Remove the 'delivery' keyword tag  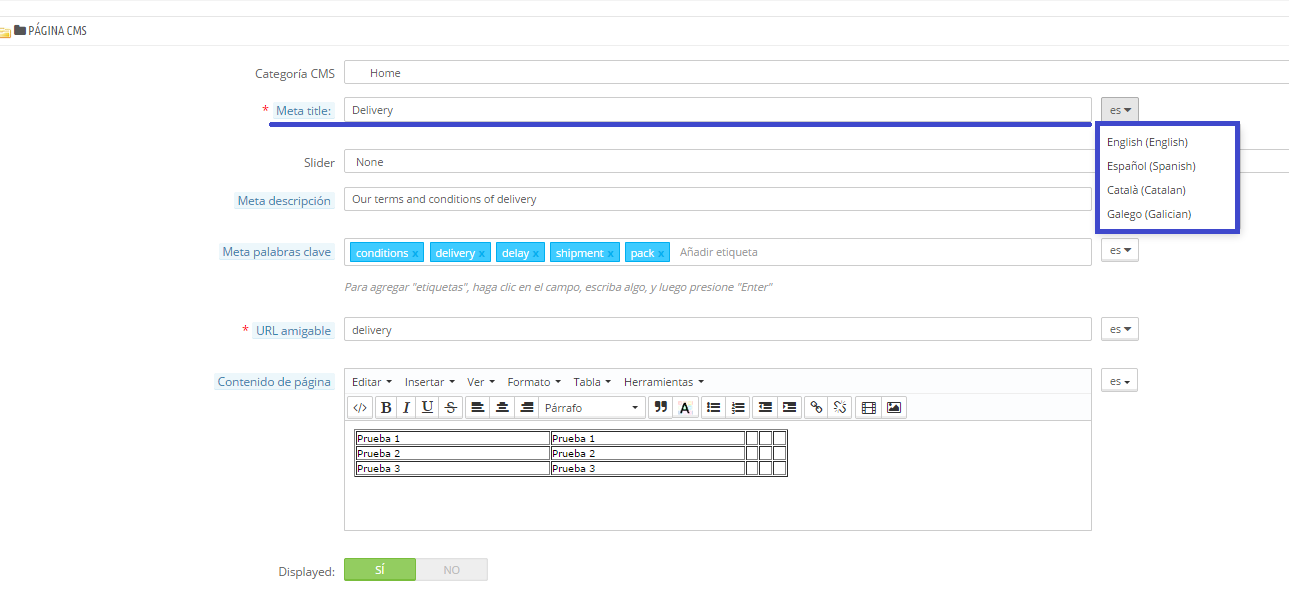482,254
